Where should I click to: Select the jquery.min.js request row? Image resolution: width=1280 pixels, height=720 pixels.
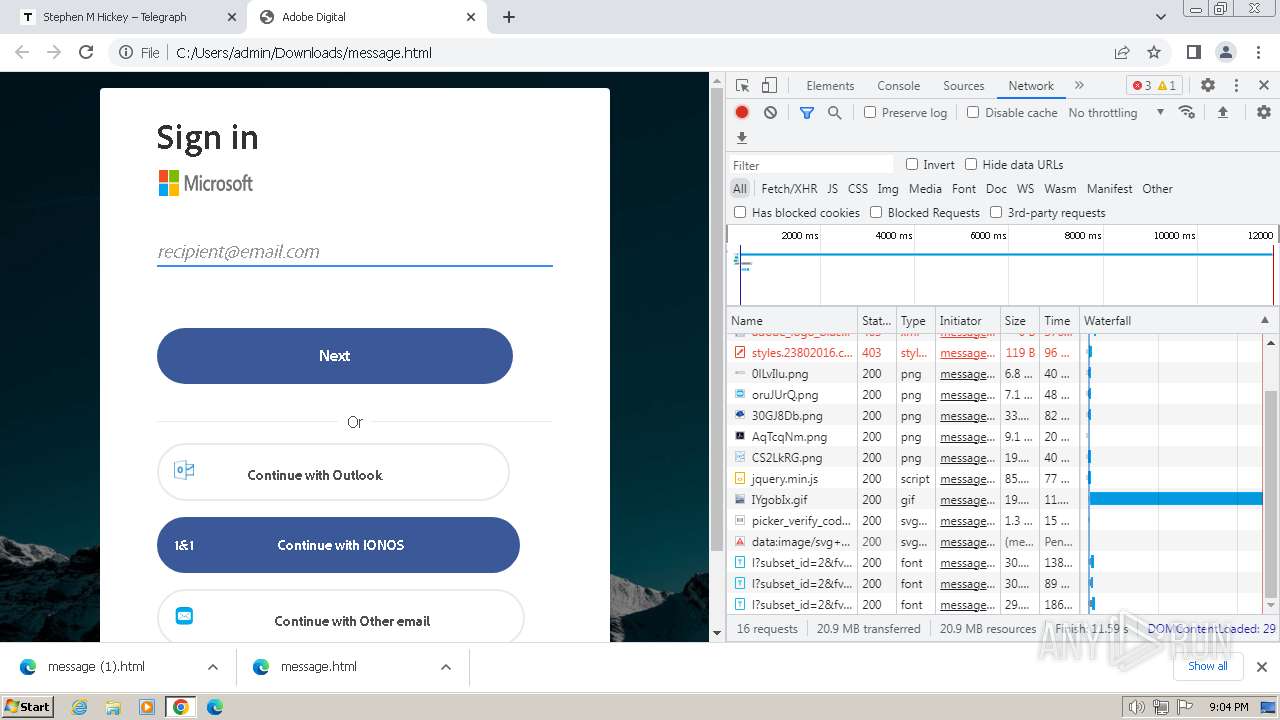click(x=996, y=479)
